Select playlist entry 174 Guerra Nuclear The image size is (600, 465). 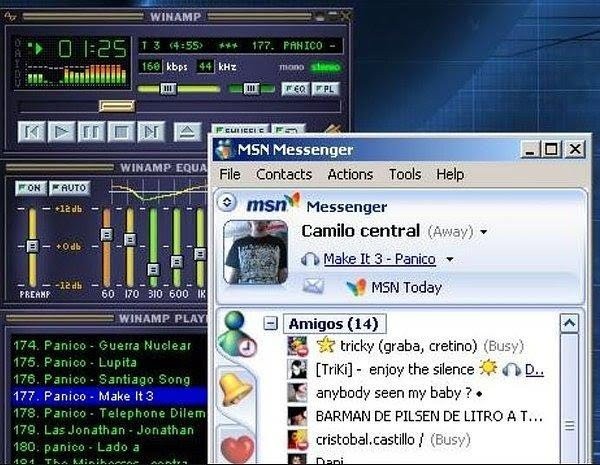click(x=109, y=346)
